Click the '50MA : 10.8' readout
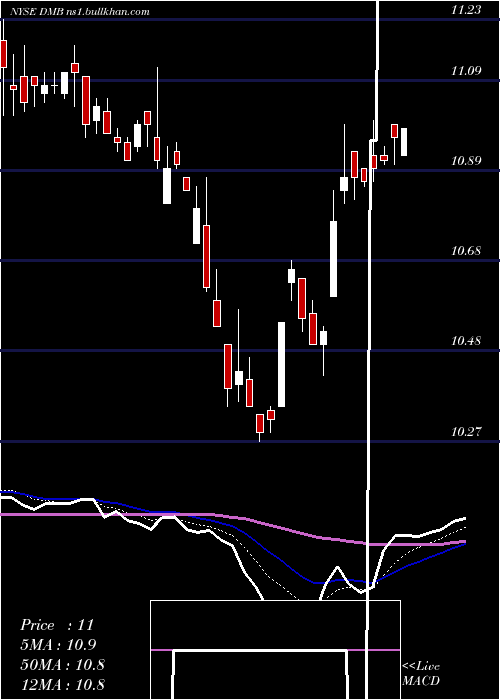 pos(62,664)
